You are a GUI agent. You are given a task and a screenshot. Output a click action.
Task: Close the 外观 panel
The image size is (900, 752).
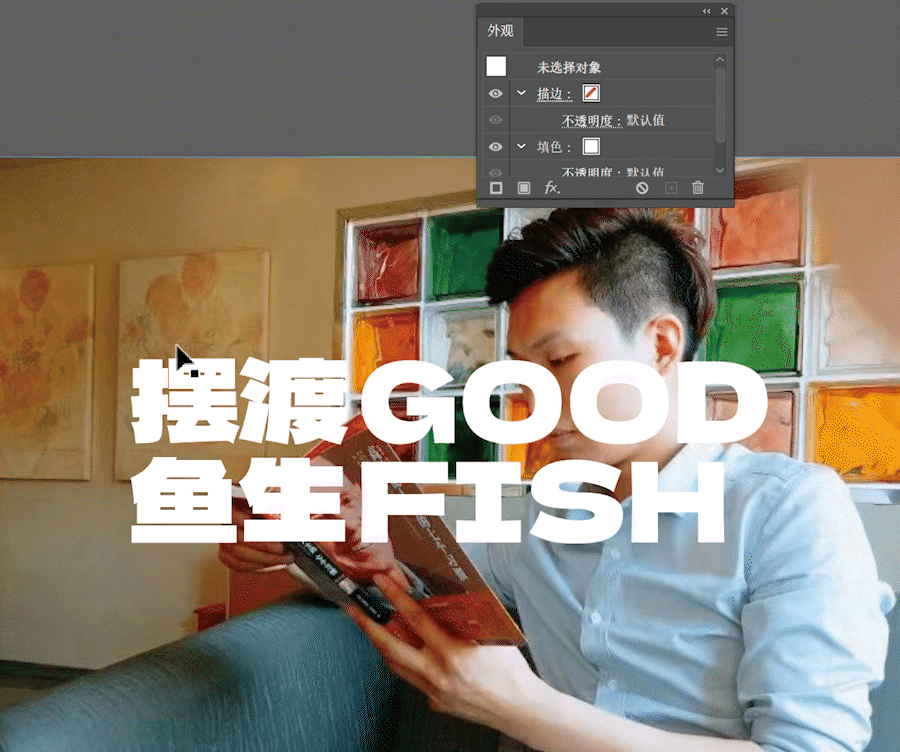coord(724,10)
